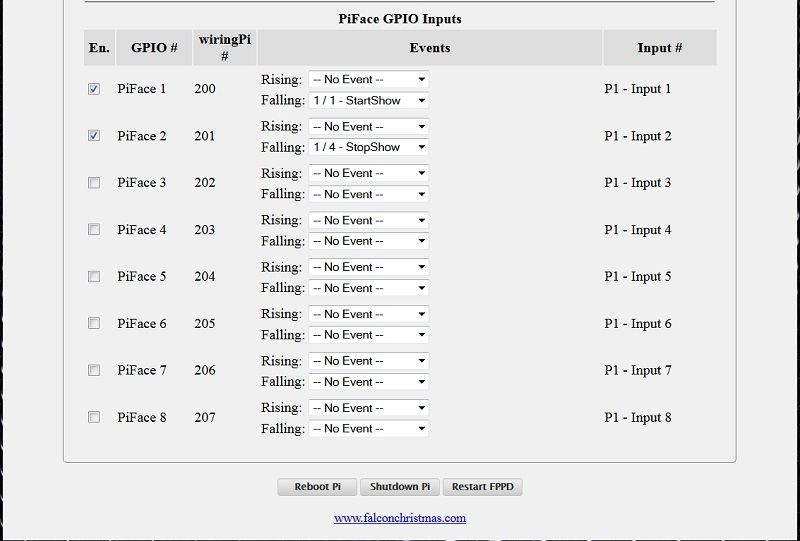Screen dimensions: 800x541
Task: Click the Reboot Pi button
Action: (x=317, y=487)
